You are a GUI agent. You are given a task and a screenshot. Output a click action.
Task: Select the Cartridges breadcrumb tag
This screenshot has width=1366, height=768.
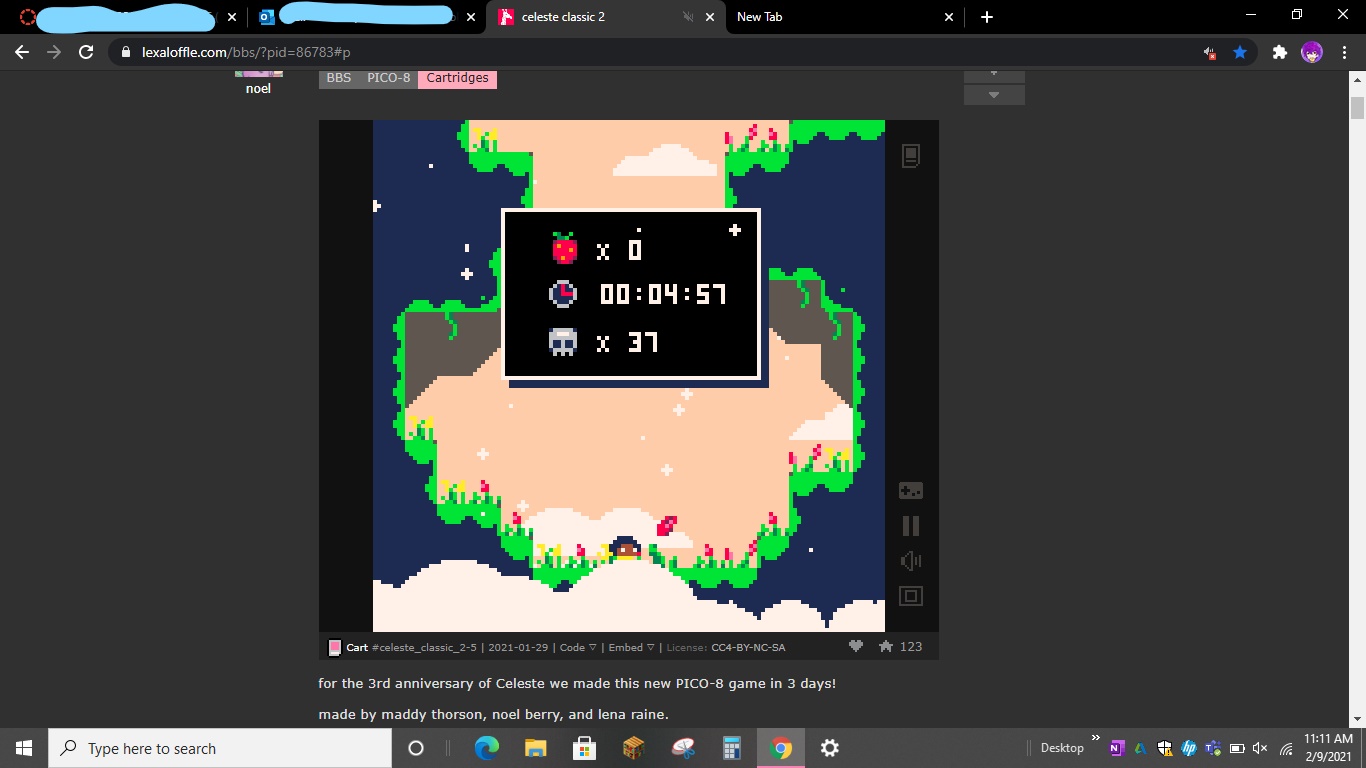pyautogui.click(x=457, y=78)
